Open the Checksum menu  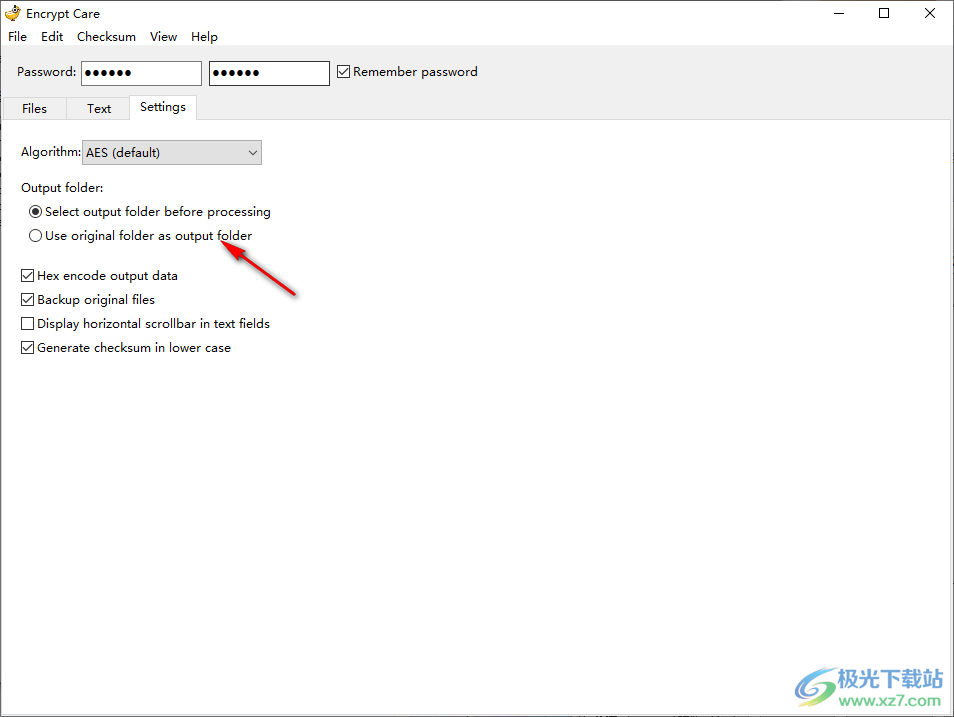point(106,37)
